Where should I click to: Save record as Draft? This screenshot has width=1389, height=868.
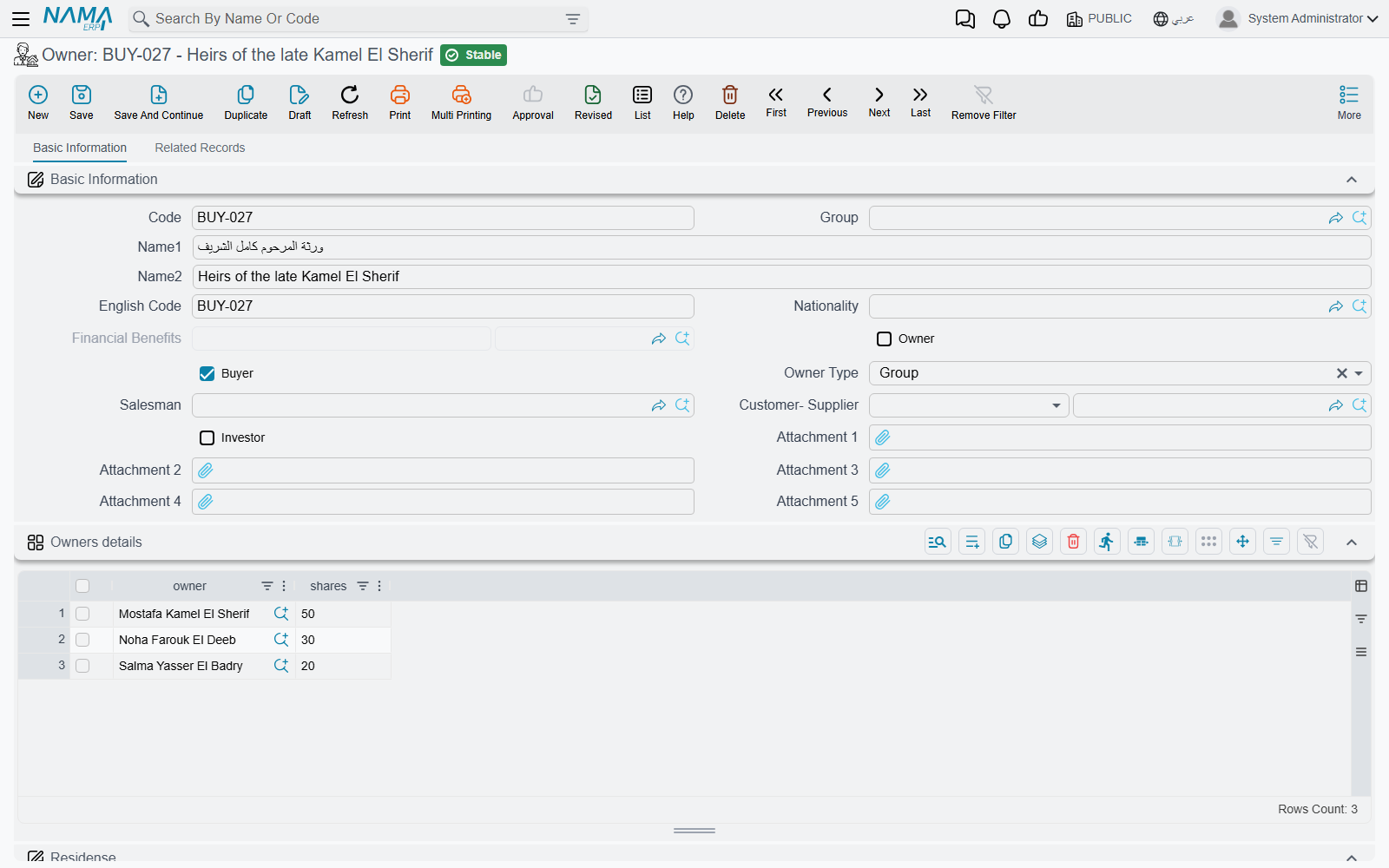coord(300,102)
